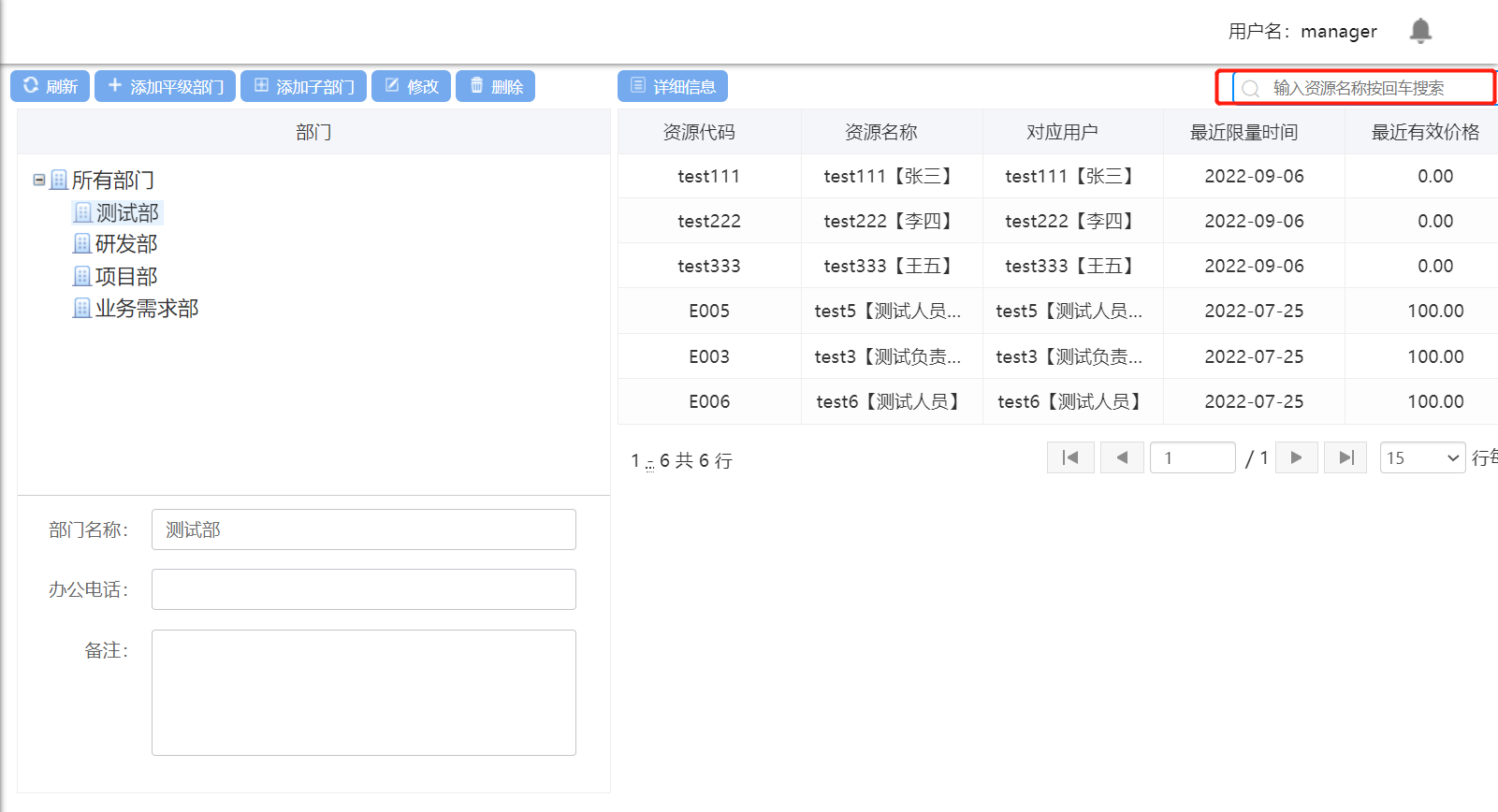The width and height of the screenshot is (1498, 812).
Task: Open 详细信息 details
Action: coord(672,86)
